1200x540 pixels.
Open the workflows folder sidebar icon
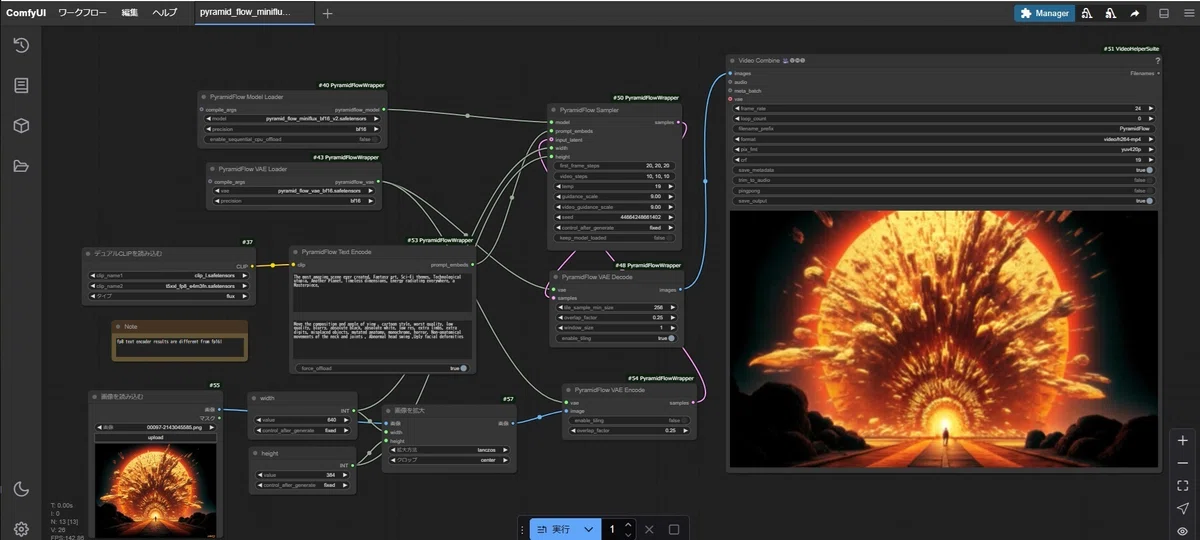click(21, 166)
